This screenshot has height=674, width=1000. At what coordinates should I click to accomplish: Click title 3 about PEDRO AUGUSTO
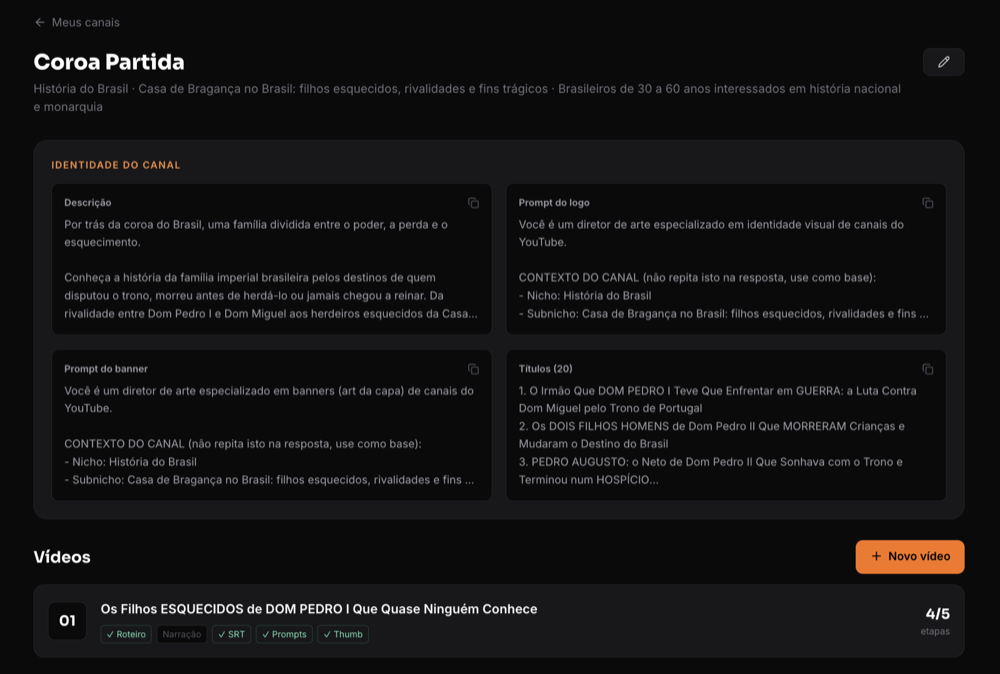[710, 471]
